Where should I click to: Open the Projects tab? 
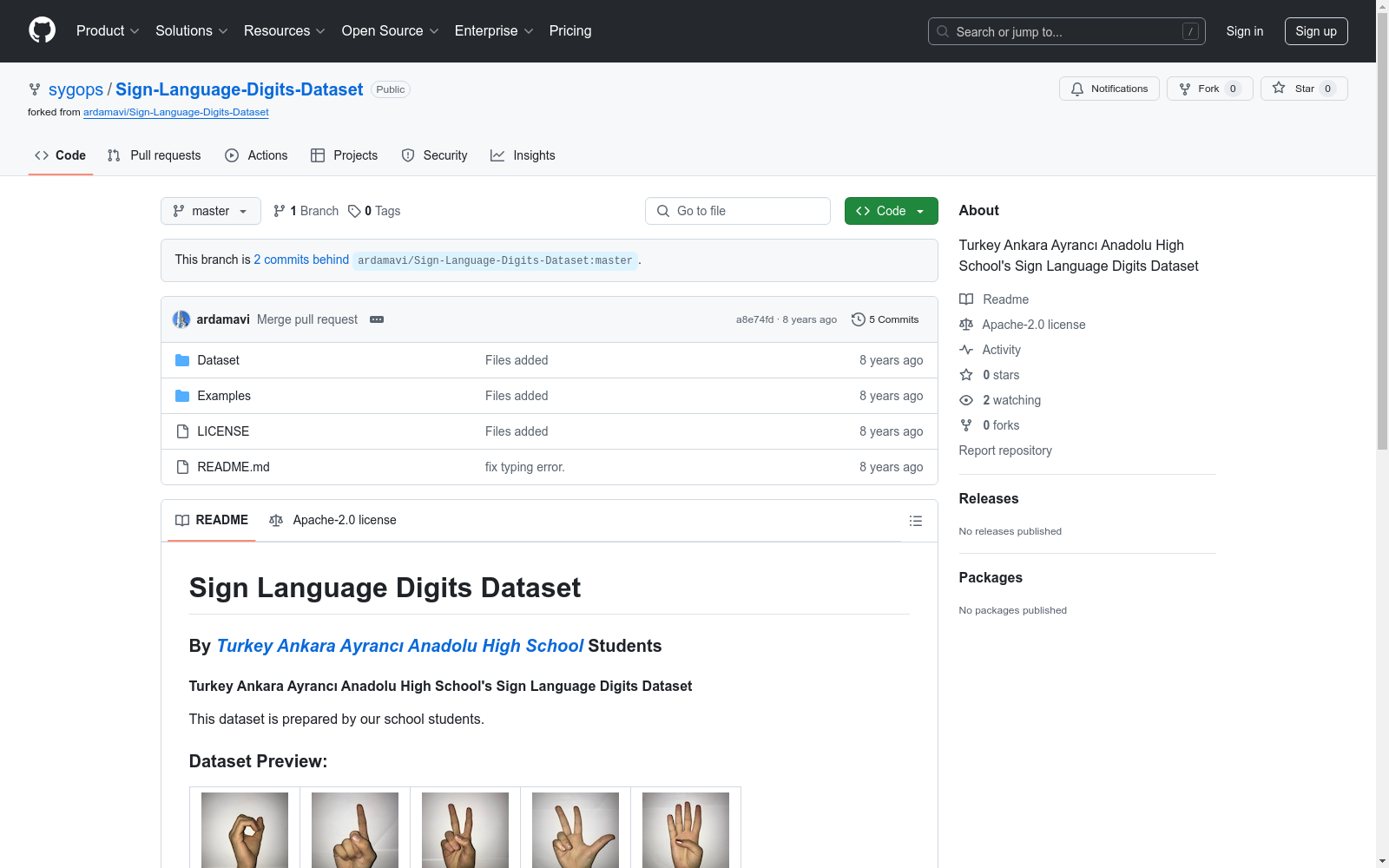(344, 155)
